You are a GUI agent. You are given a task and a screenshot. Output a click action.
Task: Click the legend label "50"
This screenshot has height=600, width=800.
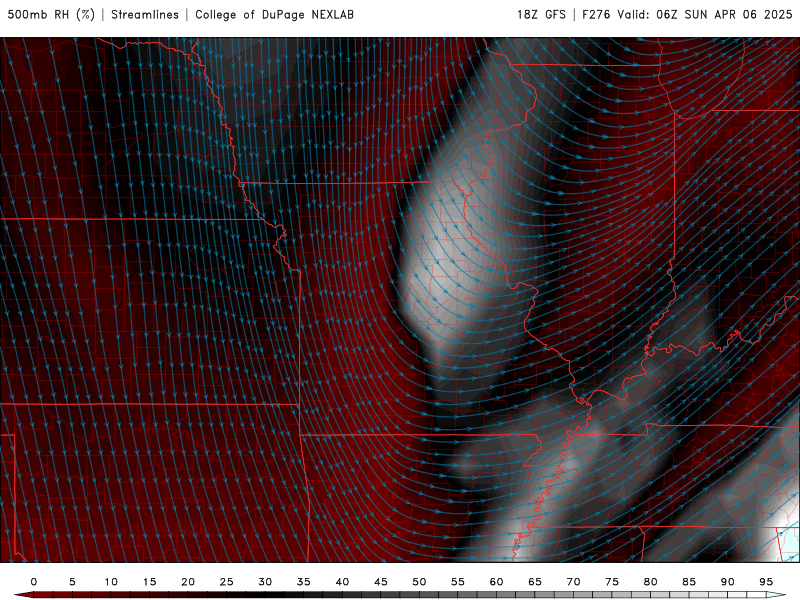pos(419,582)
